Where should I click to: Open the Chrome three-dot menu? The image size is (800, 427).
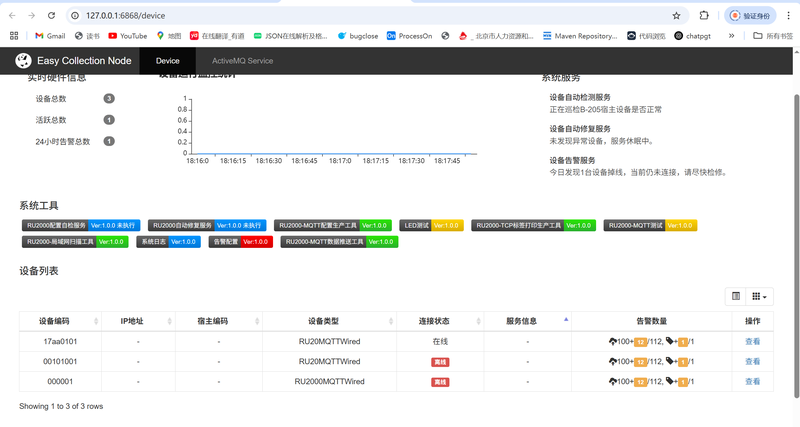pos(789,16)
